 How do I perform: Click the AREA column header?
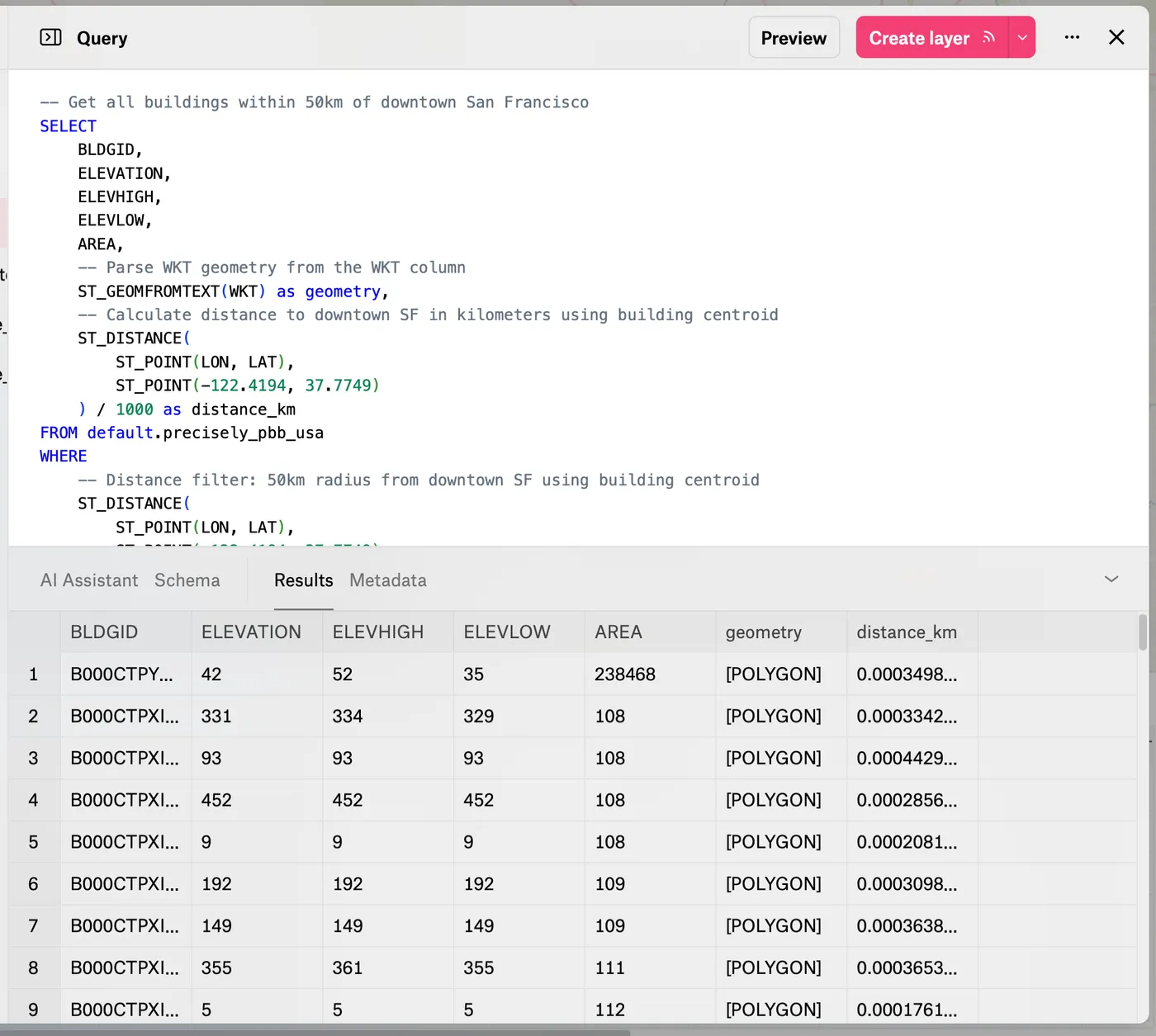650,632
